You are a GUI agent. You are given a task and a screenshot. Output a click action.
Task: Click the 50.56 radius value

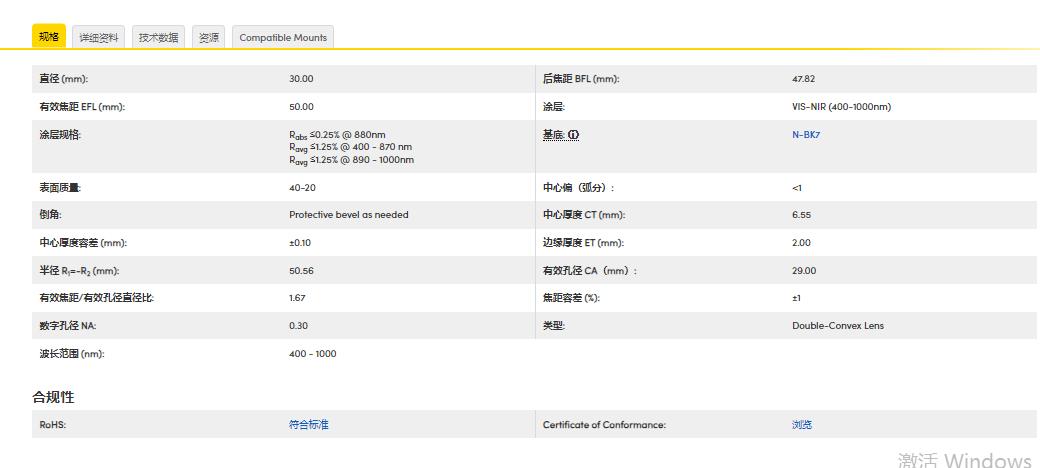pyautogui.click(x=301, y=270)
